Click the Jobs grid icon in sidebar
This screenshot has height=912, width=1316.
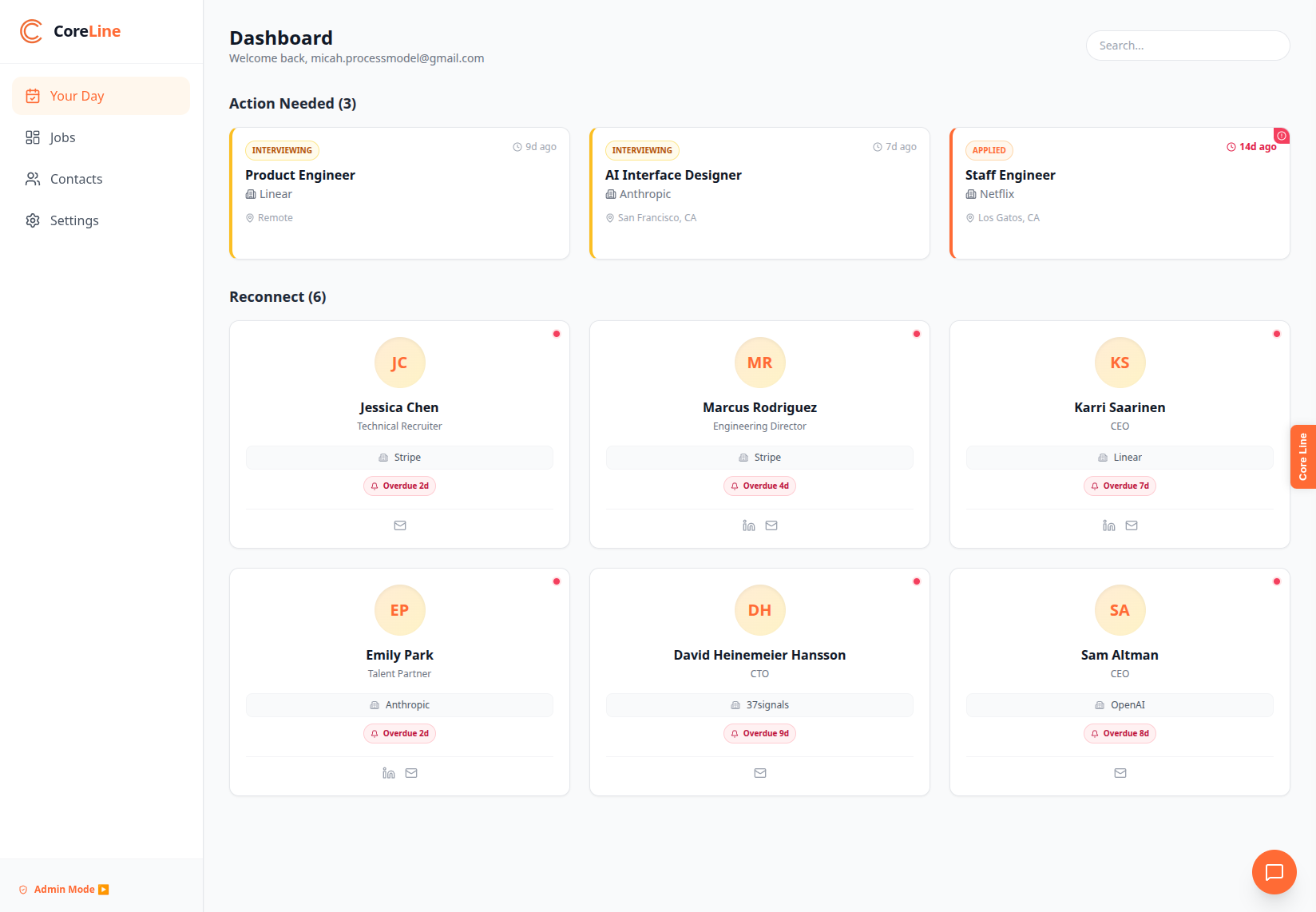tap(33, 137)
